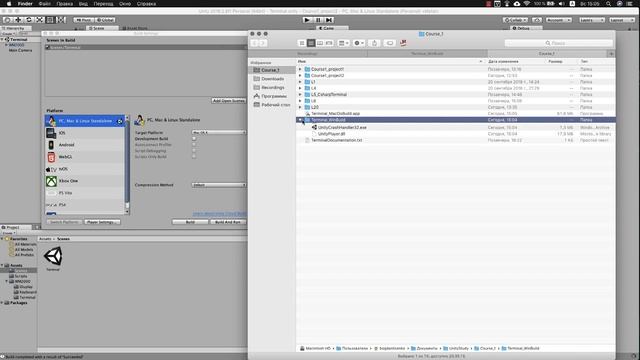Image resolution: width=640 pixels, height=360 pixels.
Task: Click Build And Run button
Action: 228,222
